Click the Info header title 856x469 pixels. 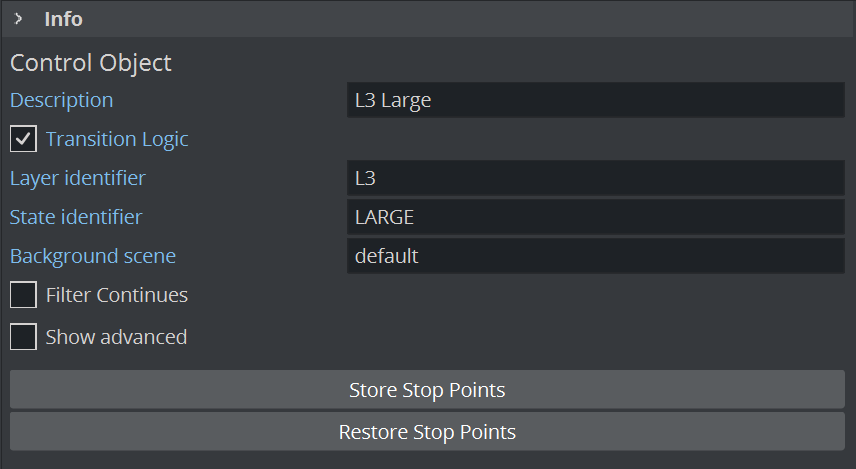[63, 19]
